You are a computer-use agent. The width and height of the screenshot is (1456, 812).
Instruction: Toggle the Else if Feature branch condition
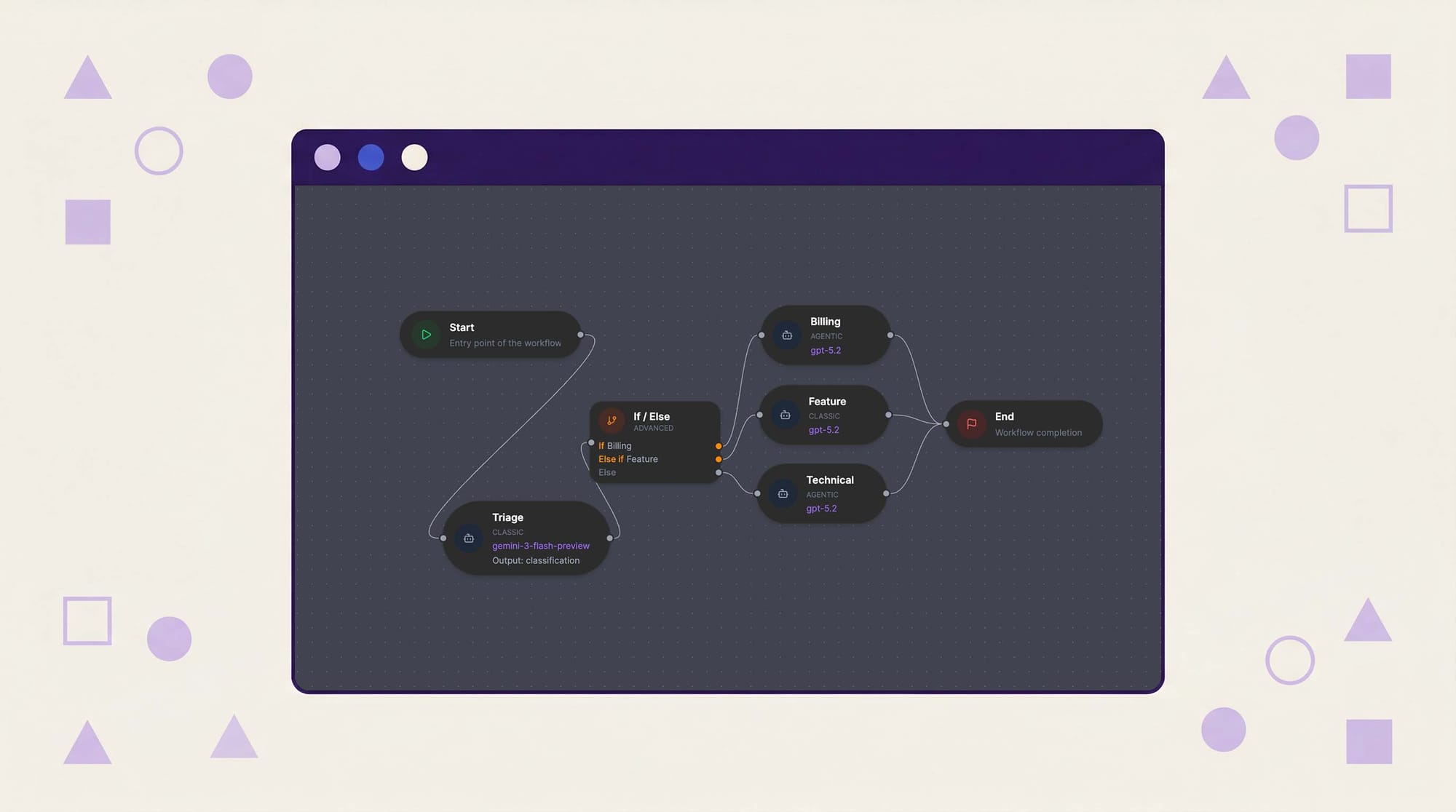(x=628, y=459)
